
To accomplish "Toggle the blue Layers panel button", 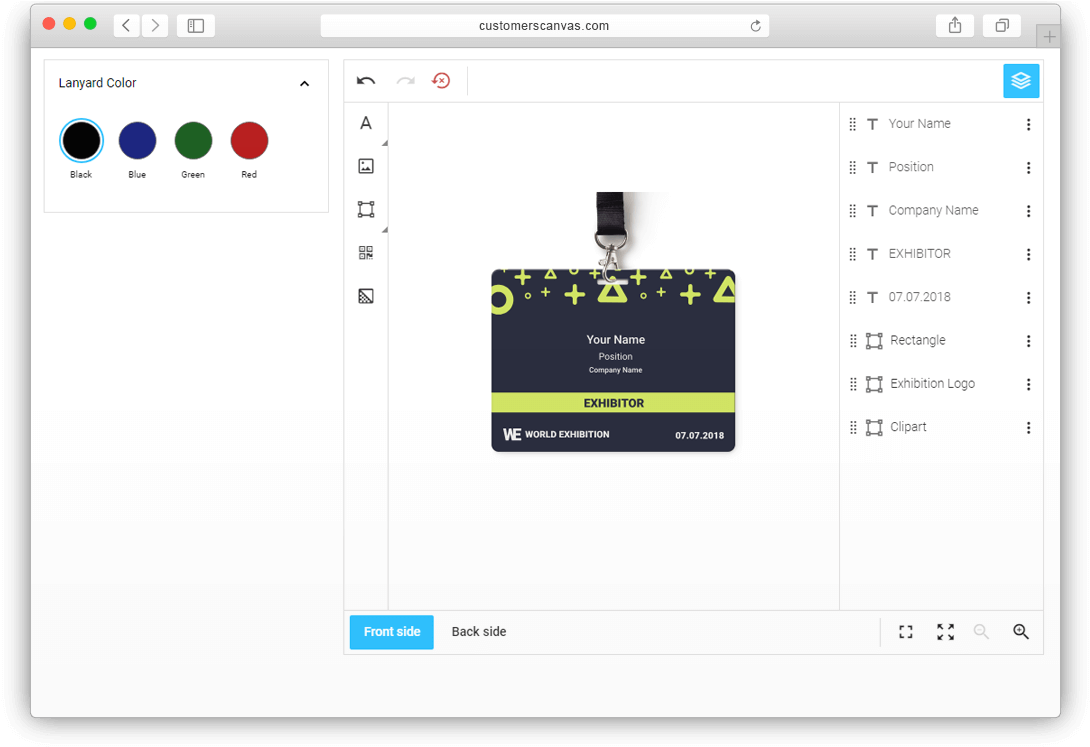I will click(1020, 81).
